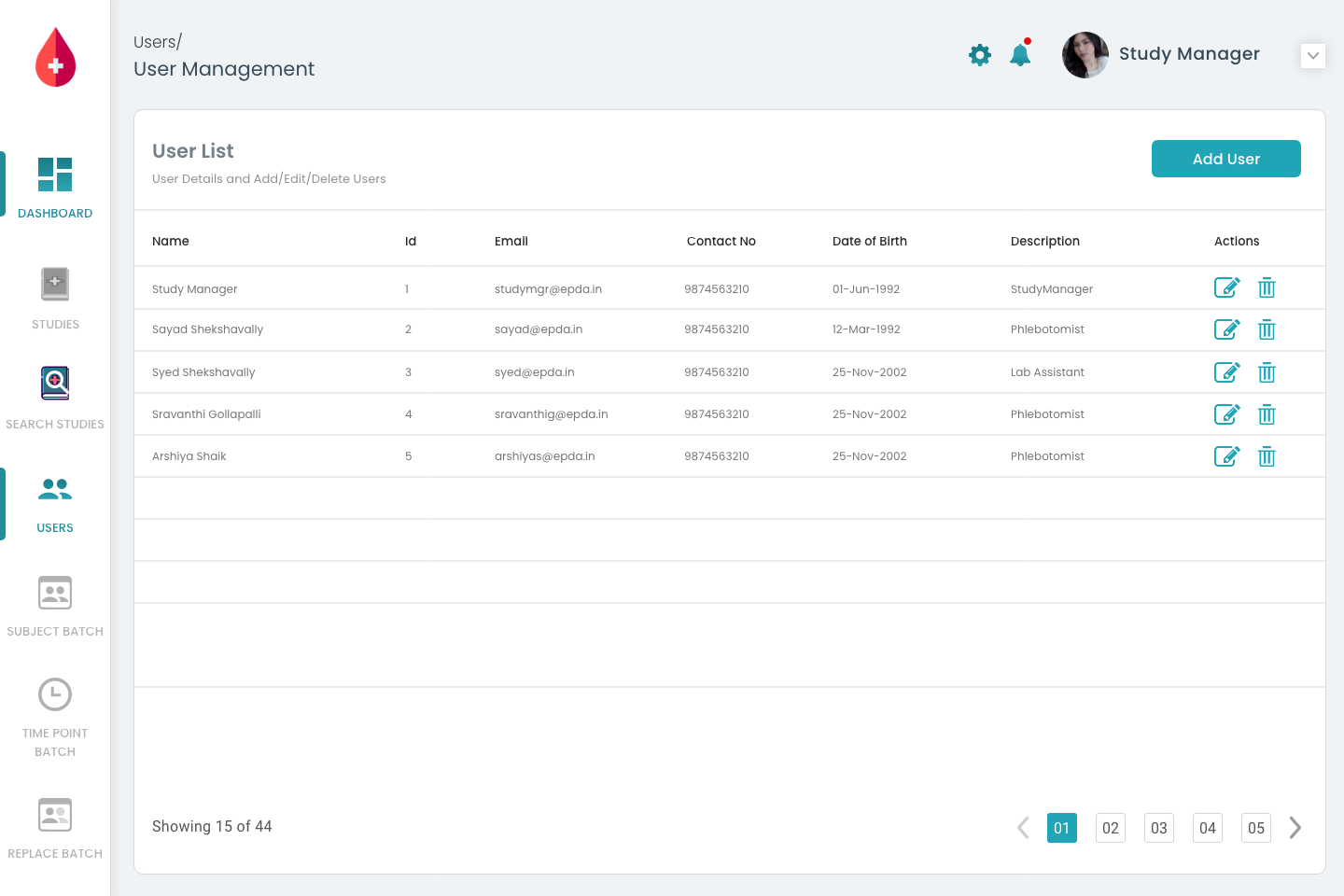Select the DASHBOARD menu label
Viewport: 1344px width, 896px height.
[55, 214]
